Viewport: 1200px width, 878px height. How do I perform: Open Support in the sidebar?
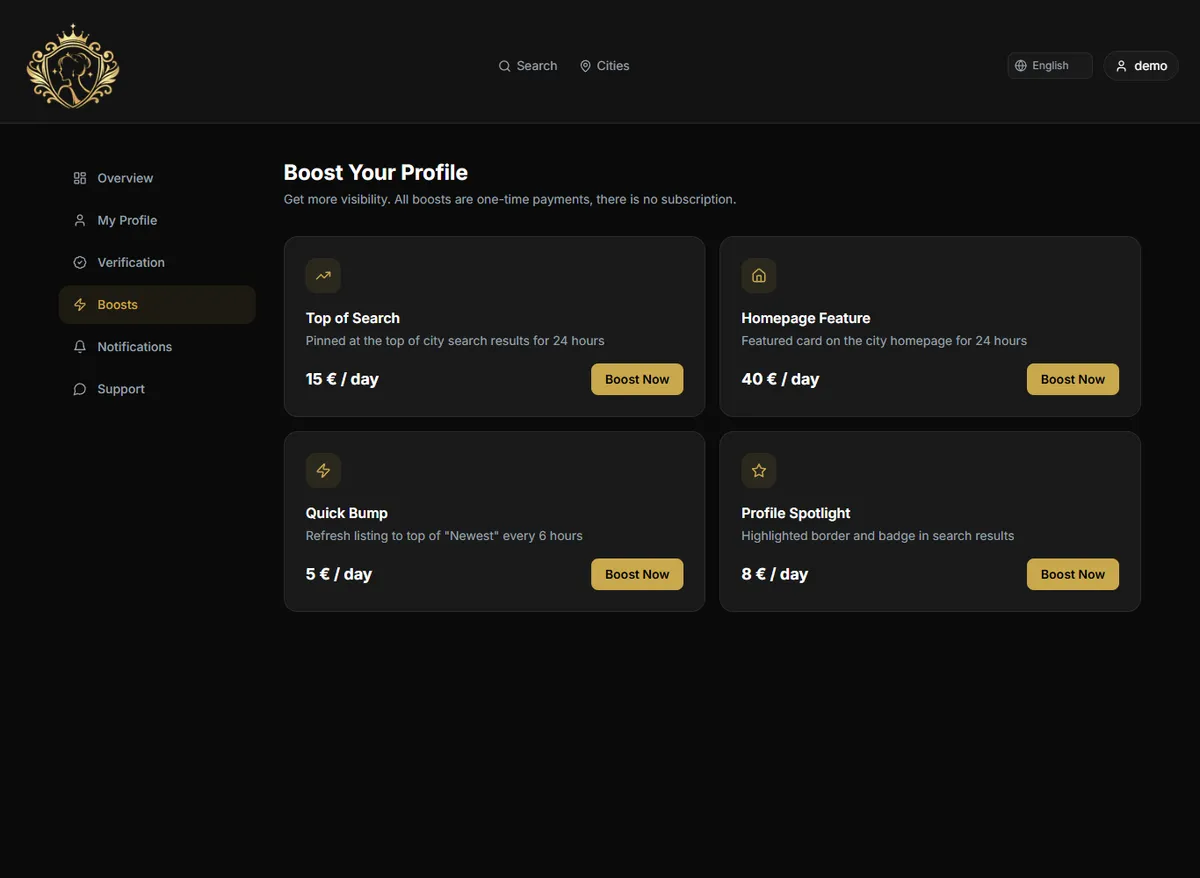tap(157, 389)
